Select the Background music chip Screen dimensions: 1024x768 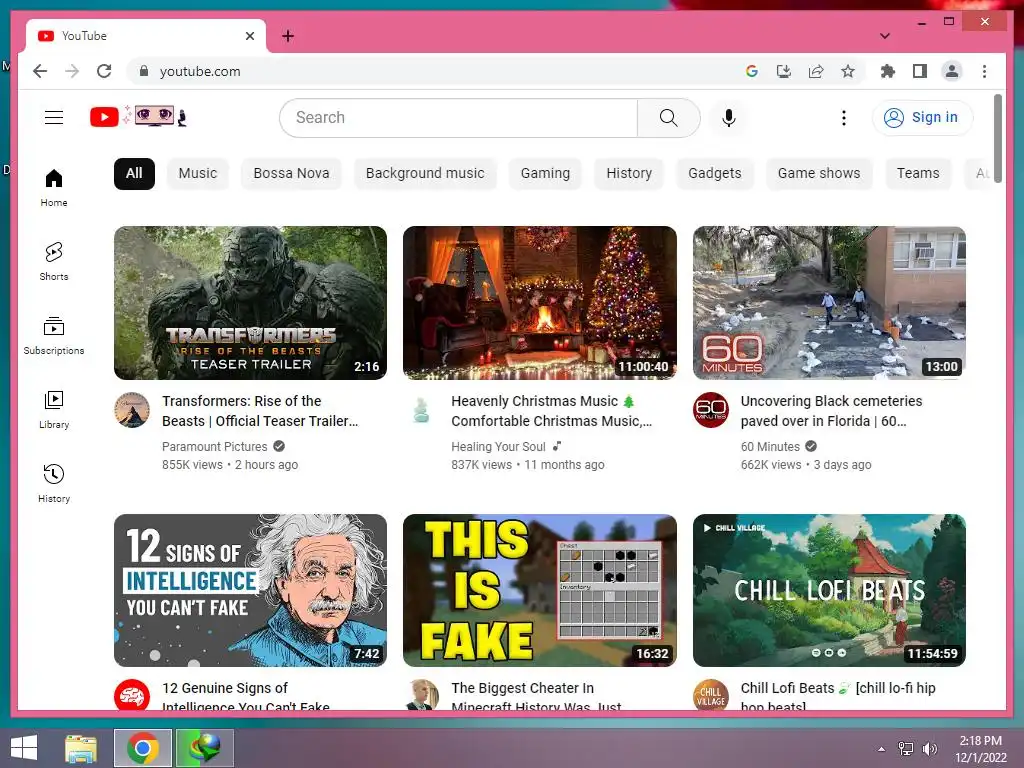pos(425,174)
